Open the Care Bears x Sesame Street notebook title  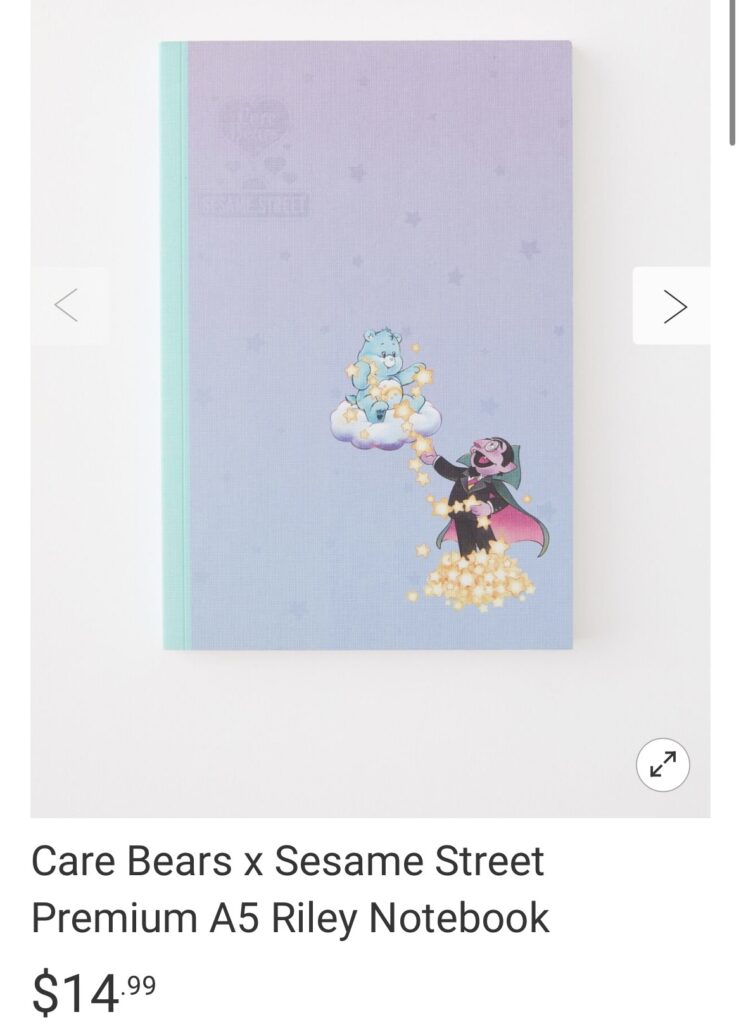point(290,889)
